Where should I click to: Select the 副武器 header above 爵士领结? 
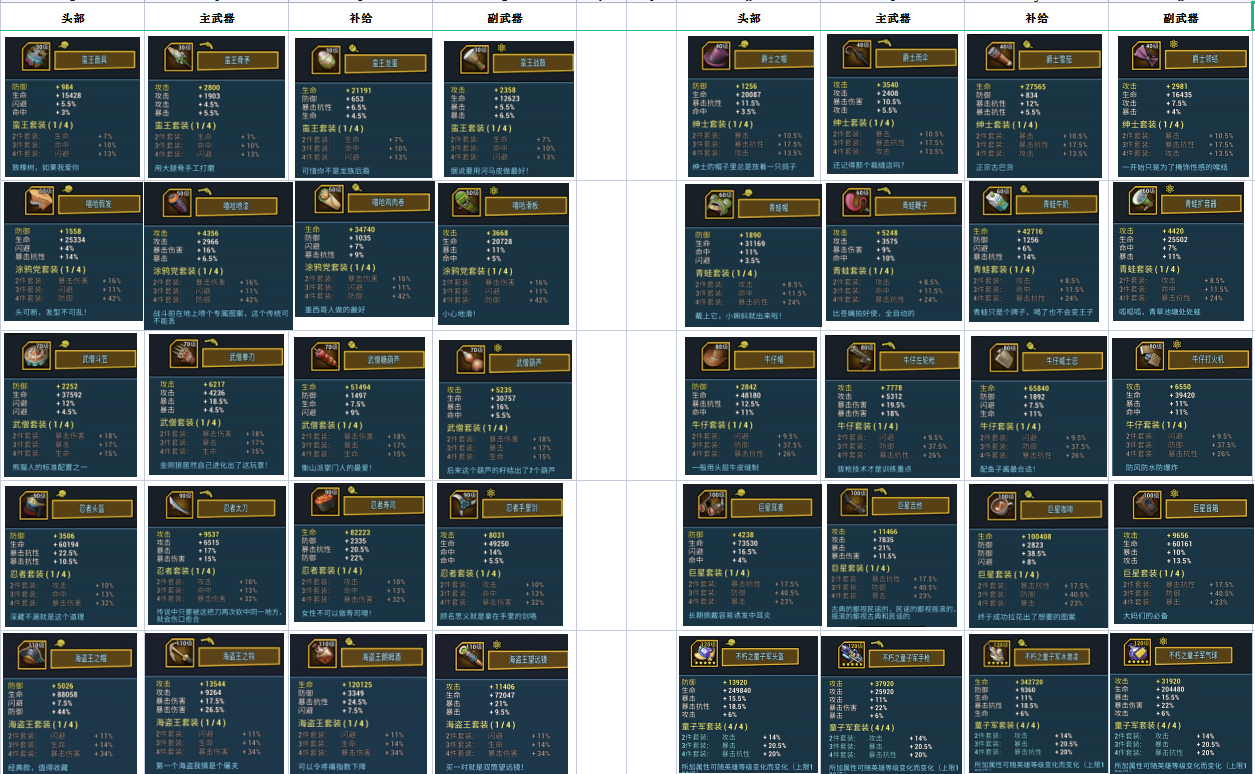tap(1180, 19)
